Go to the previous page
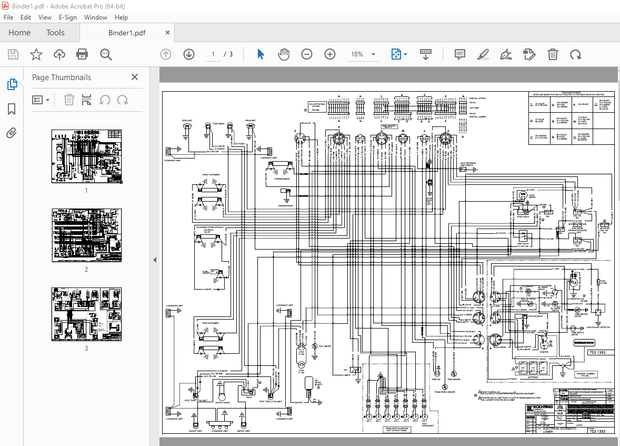Screen dimensions: 620x446 (x=166, y=54)
